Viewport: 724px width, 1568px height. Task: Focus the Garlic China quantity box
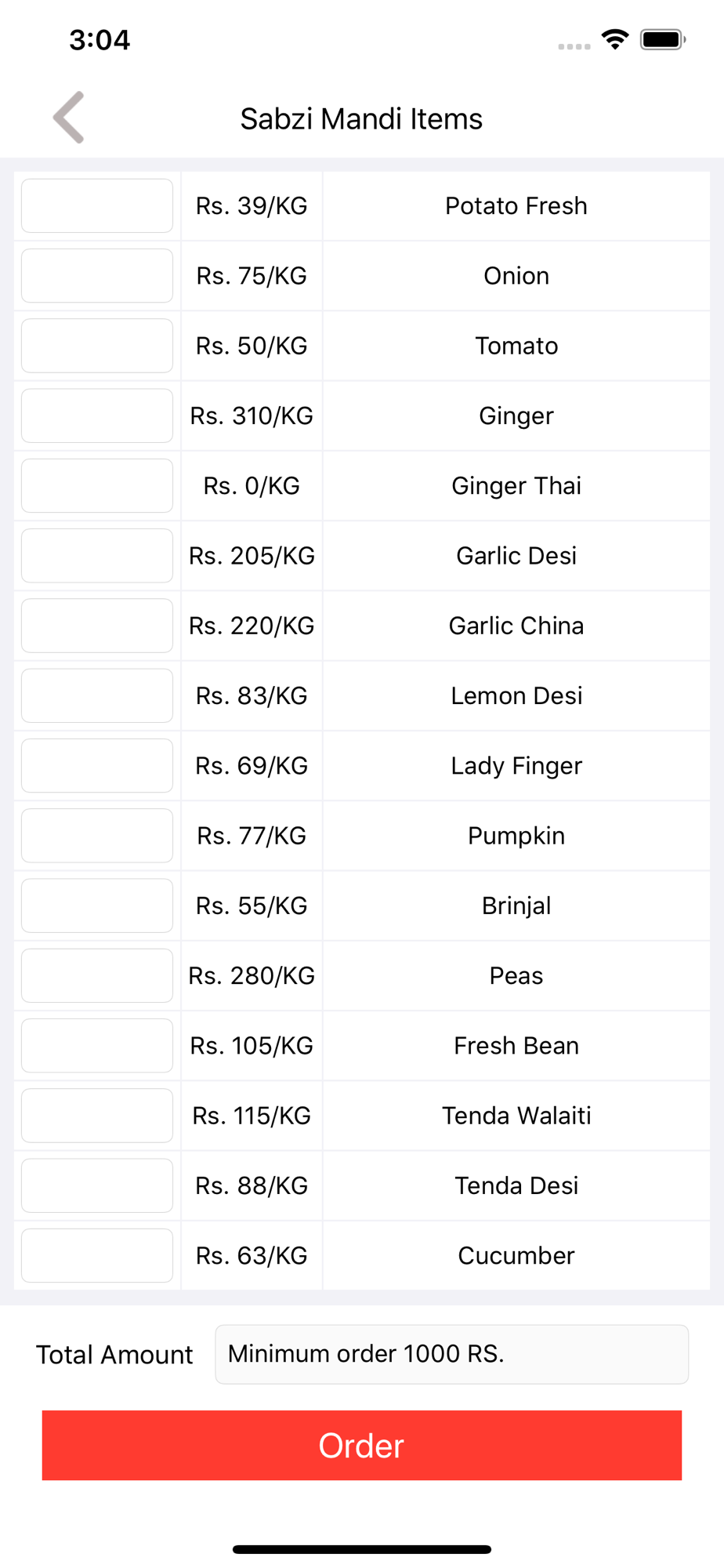click(x=97, y=626)
